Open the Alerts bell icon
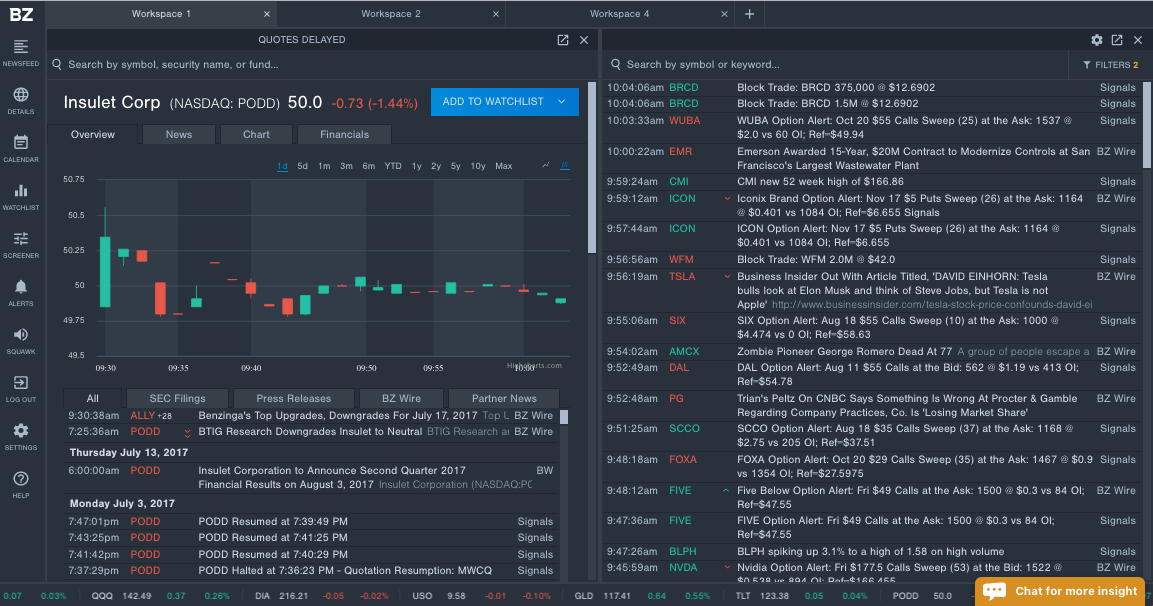1153x606 pixels. pos(21,287)
